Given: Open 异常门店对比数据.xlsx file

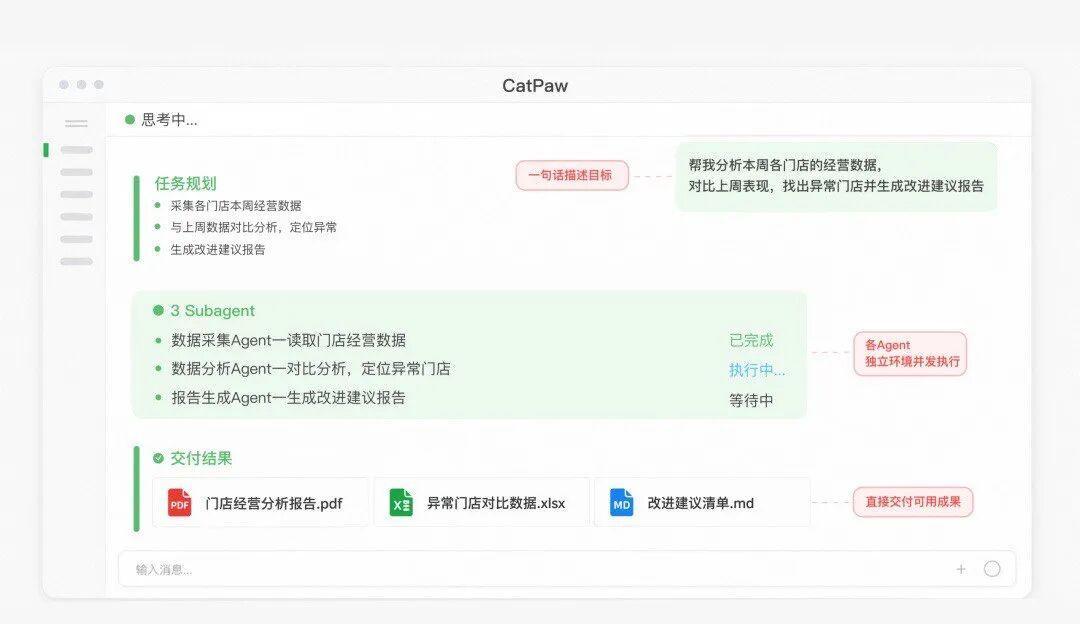Looking at the screenshot, I should click(481, 503).
